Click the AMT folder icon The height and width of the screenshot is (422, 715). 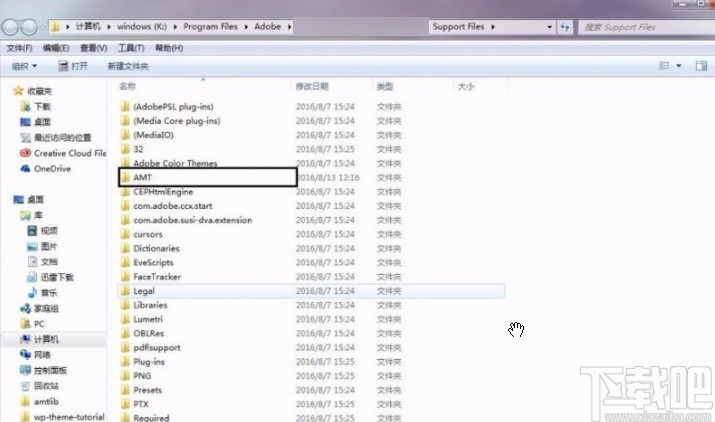(125, 177)
